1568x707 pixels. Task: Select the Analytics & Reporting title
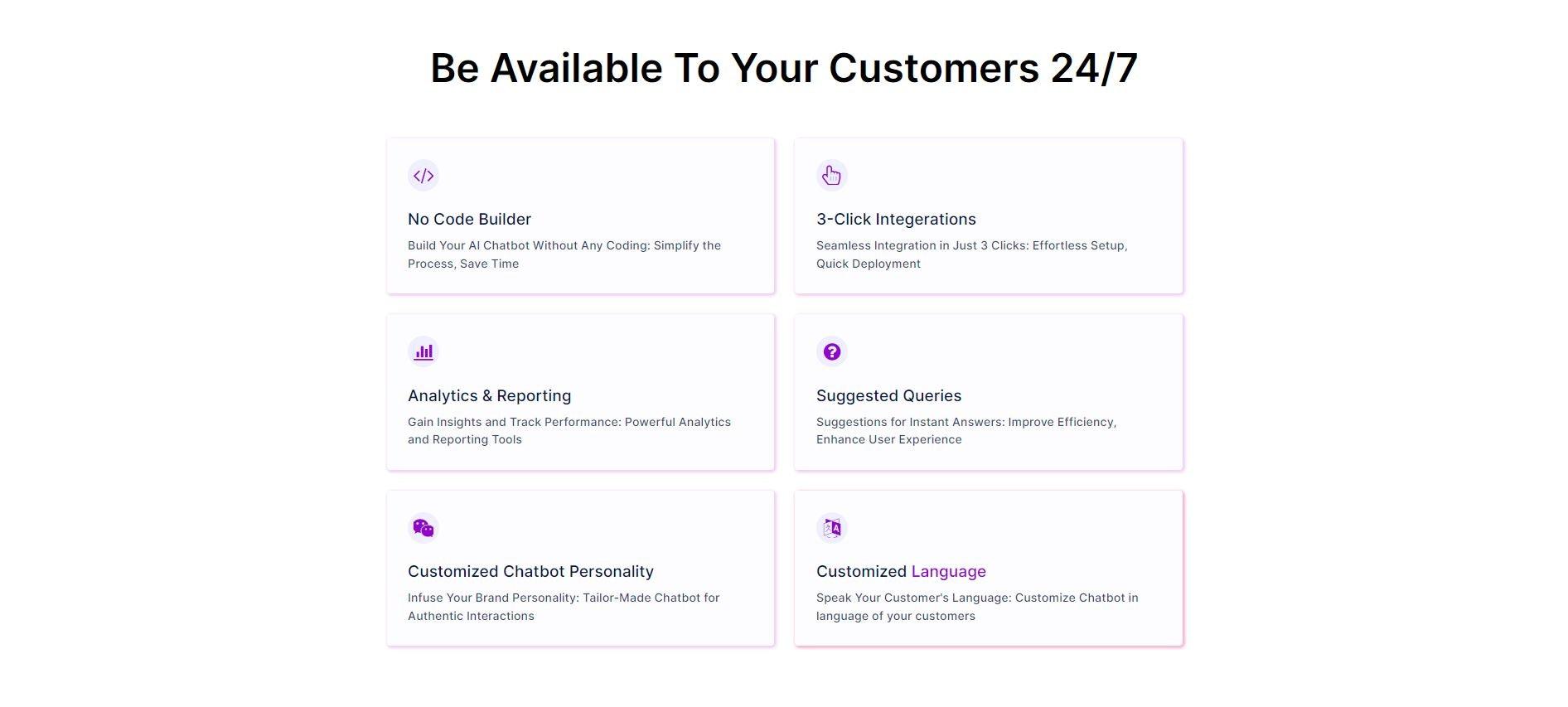pyautogui.click(x=489, y=395)
